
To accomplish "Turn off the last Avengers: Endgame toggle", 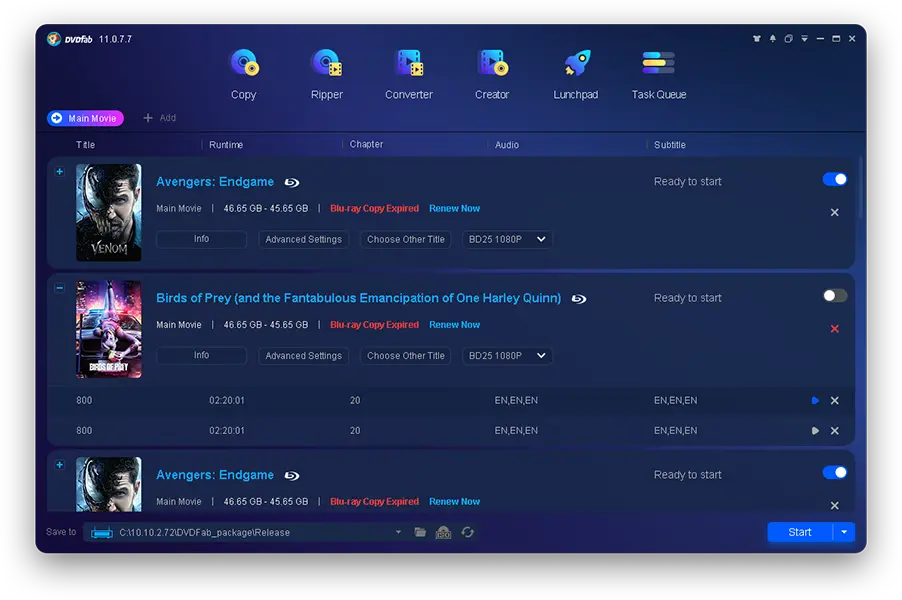I will pos(835,473).
